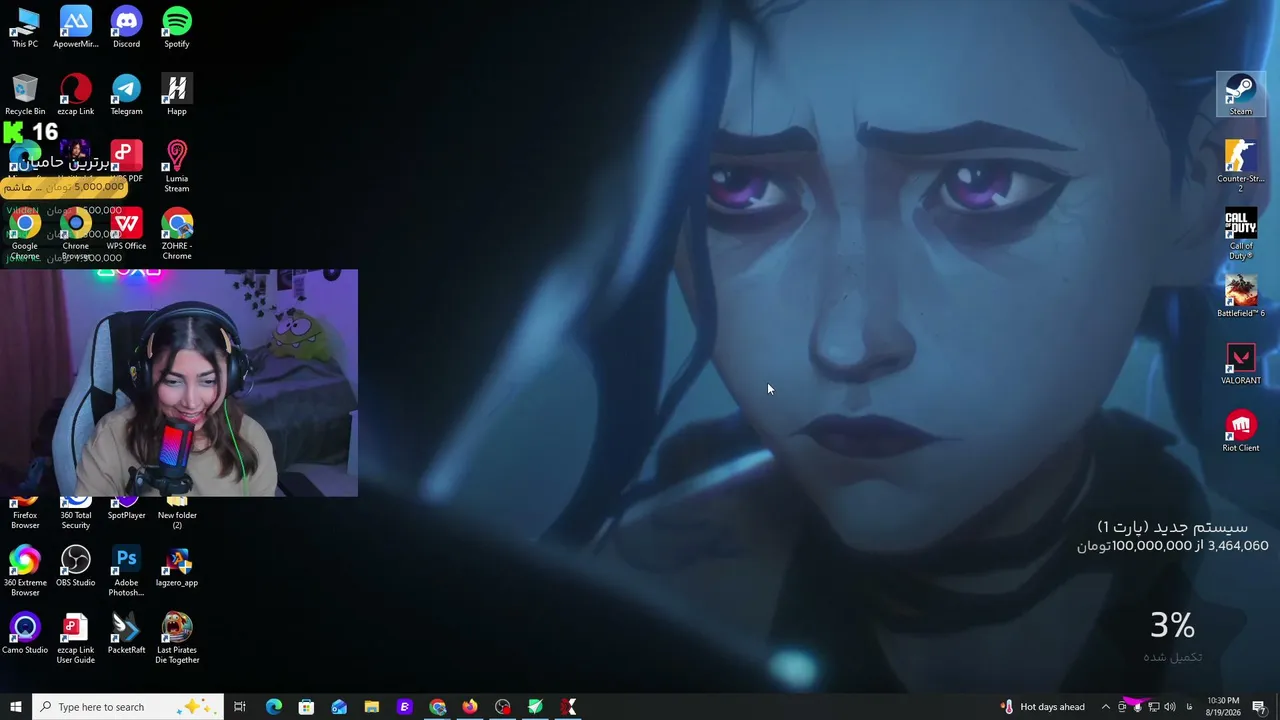Click the Firefox Browser desktop label
This screenshot has height=720, width=1280.
[25, 520]
